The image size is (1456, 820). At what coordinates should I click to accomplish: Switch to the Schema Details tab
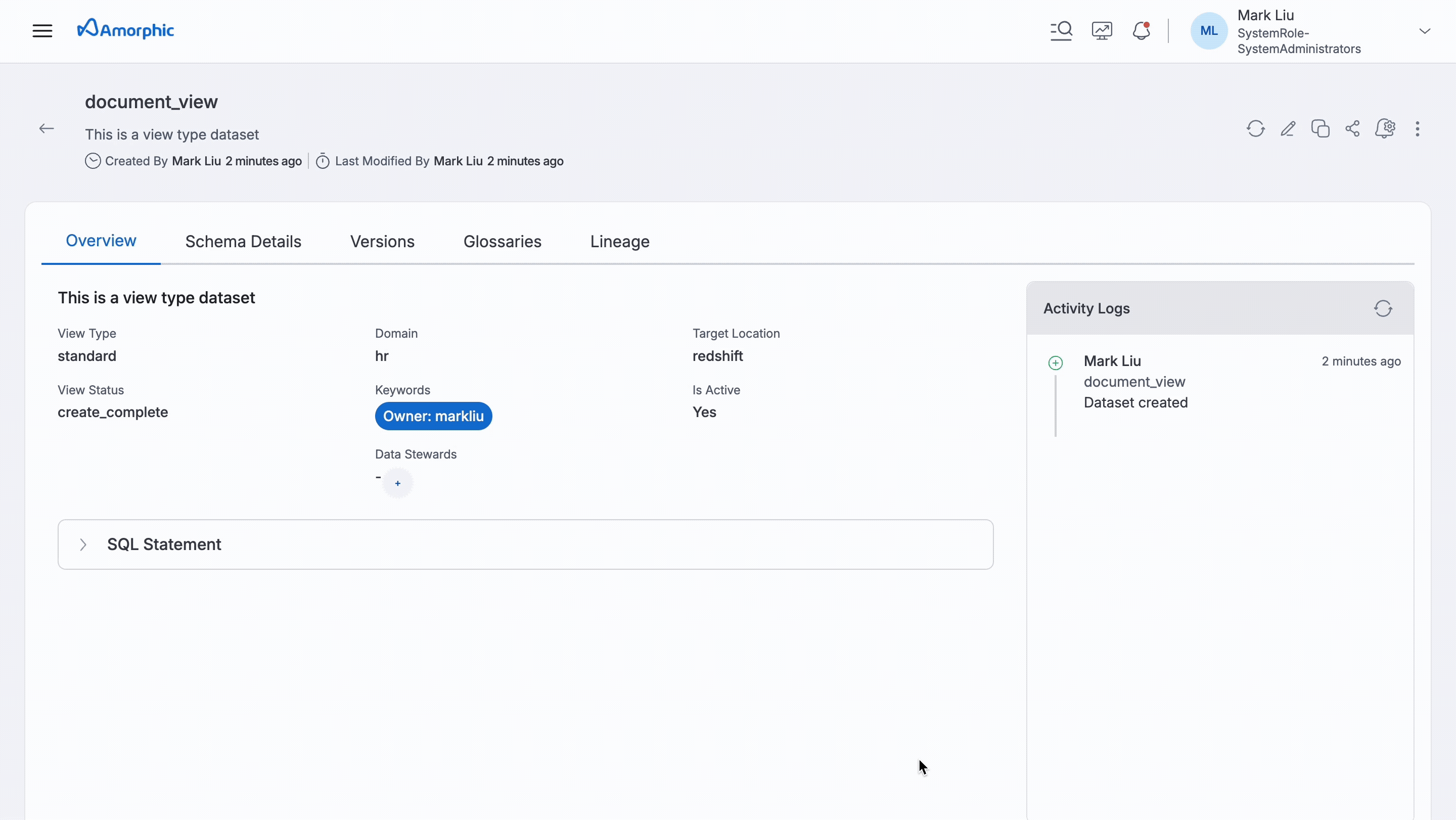tap(243, 242)
